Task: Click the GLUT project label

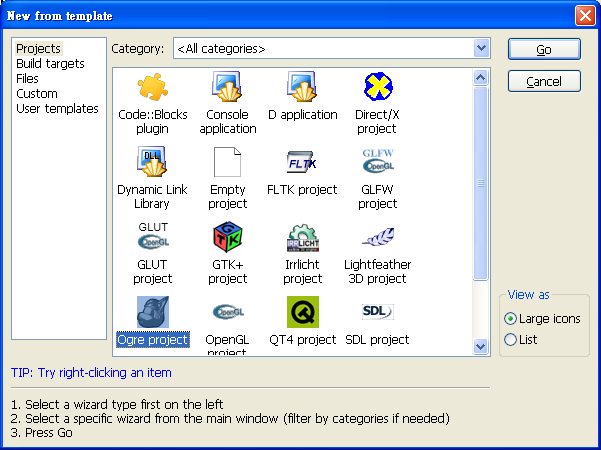Action: (x=153, y=271)
